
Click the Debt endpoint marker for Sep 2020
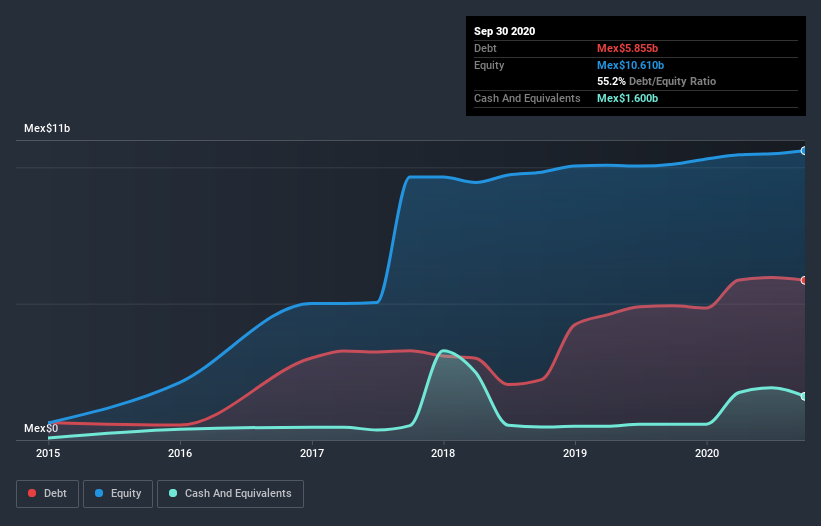tap(804, 281)
